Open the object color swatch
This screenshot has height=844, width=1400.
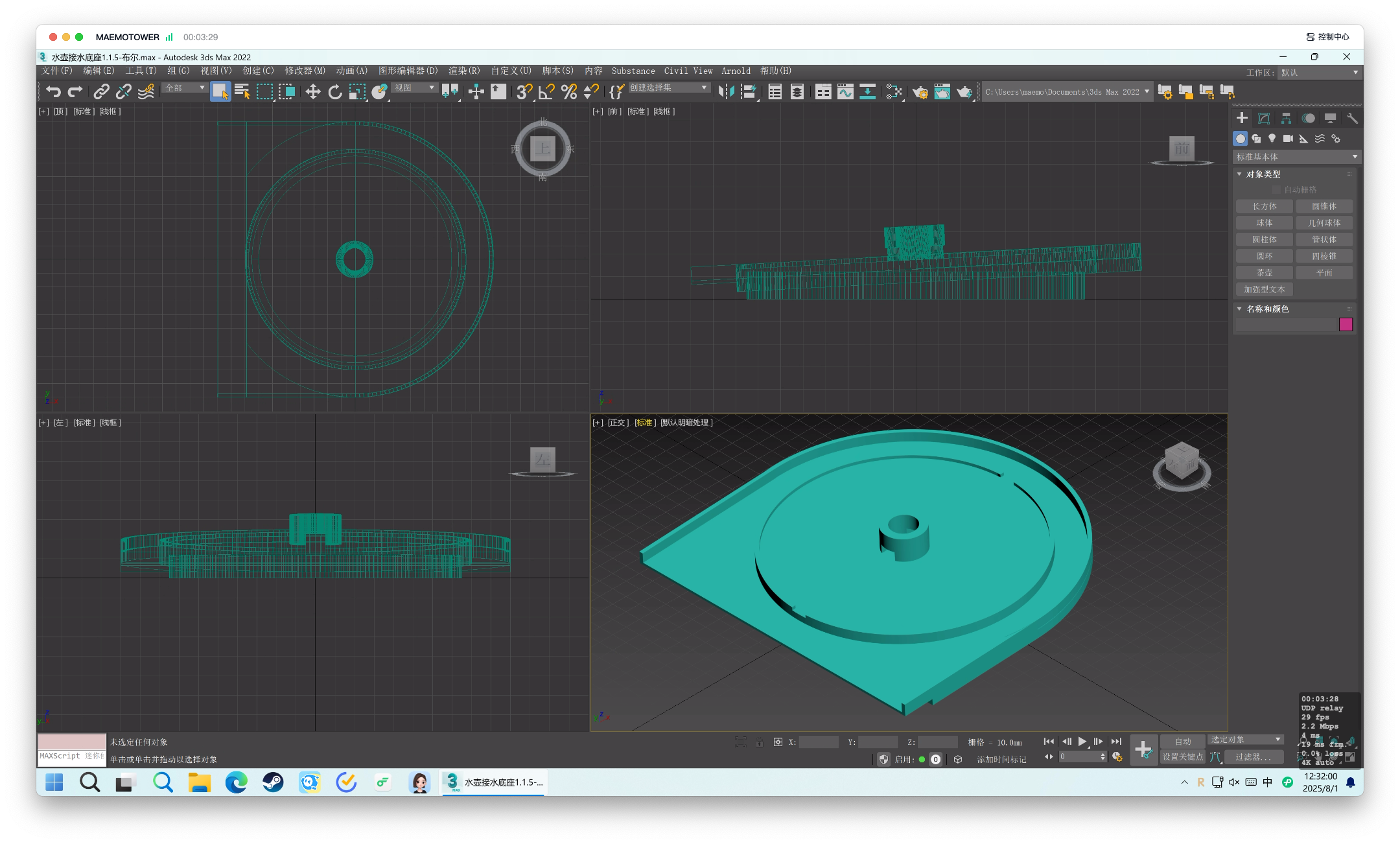pyautogui.click(x=1346, y=325)
